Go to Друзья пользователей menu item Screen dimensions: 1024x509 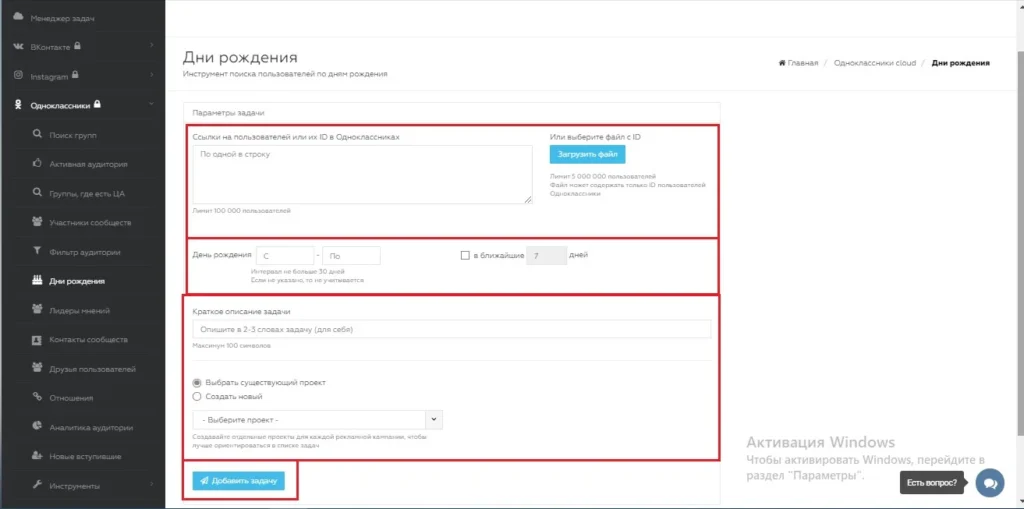[x=92, y=369]
